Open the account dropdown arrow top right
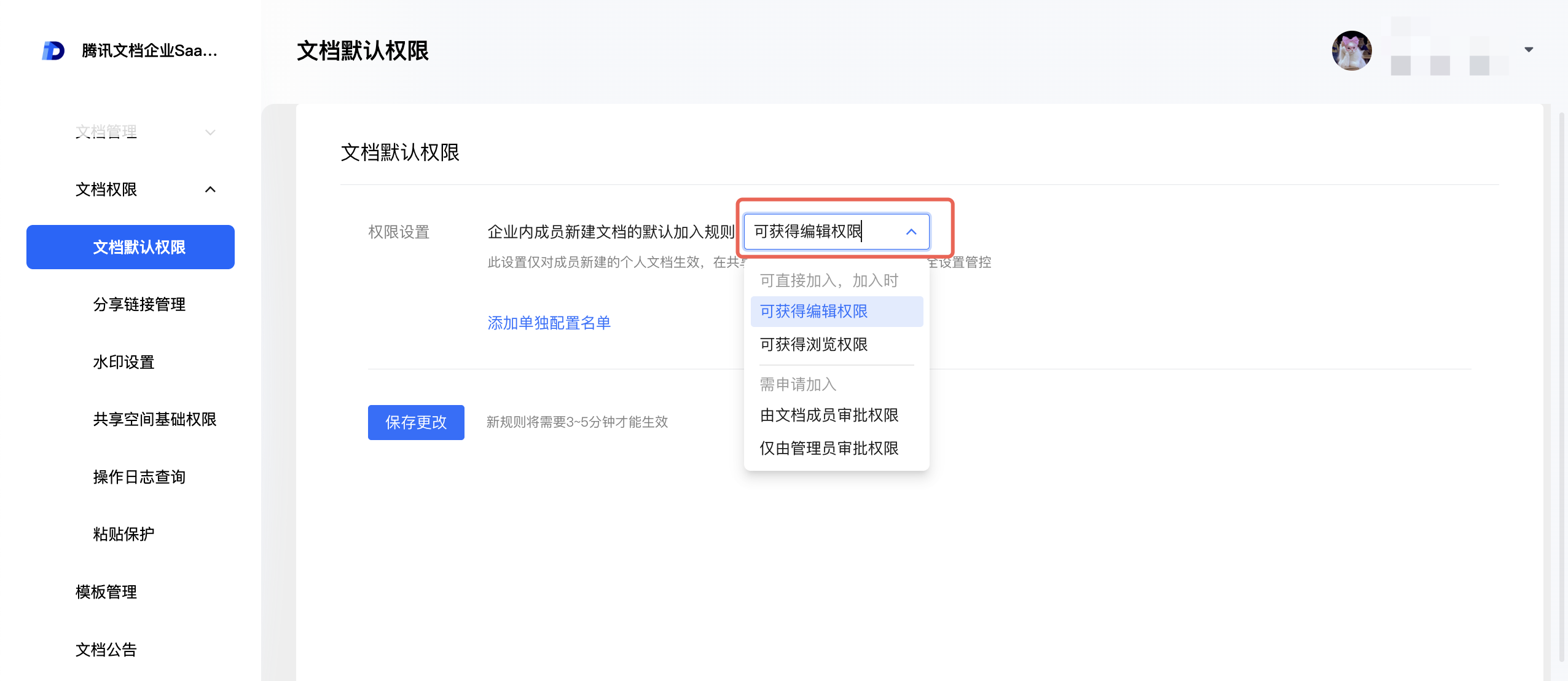 click(x=1529, y=50)
